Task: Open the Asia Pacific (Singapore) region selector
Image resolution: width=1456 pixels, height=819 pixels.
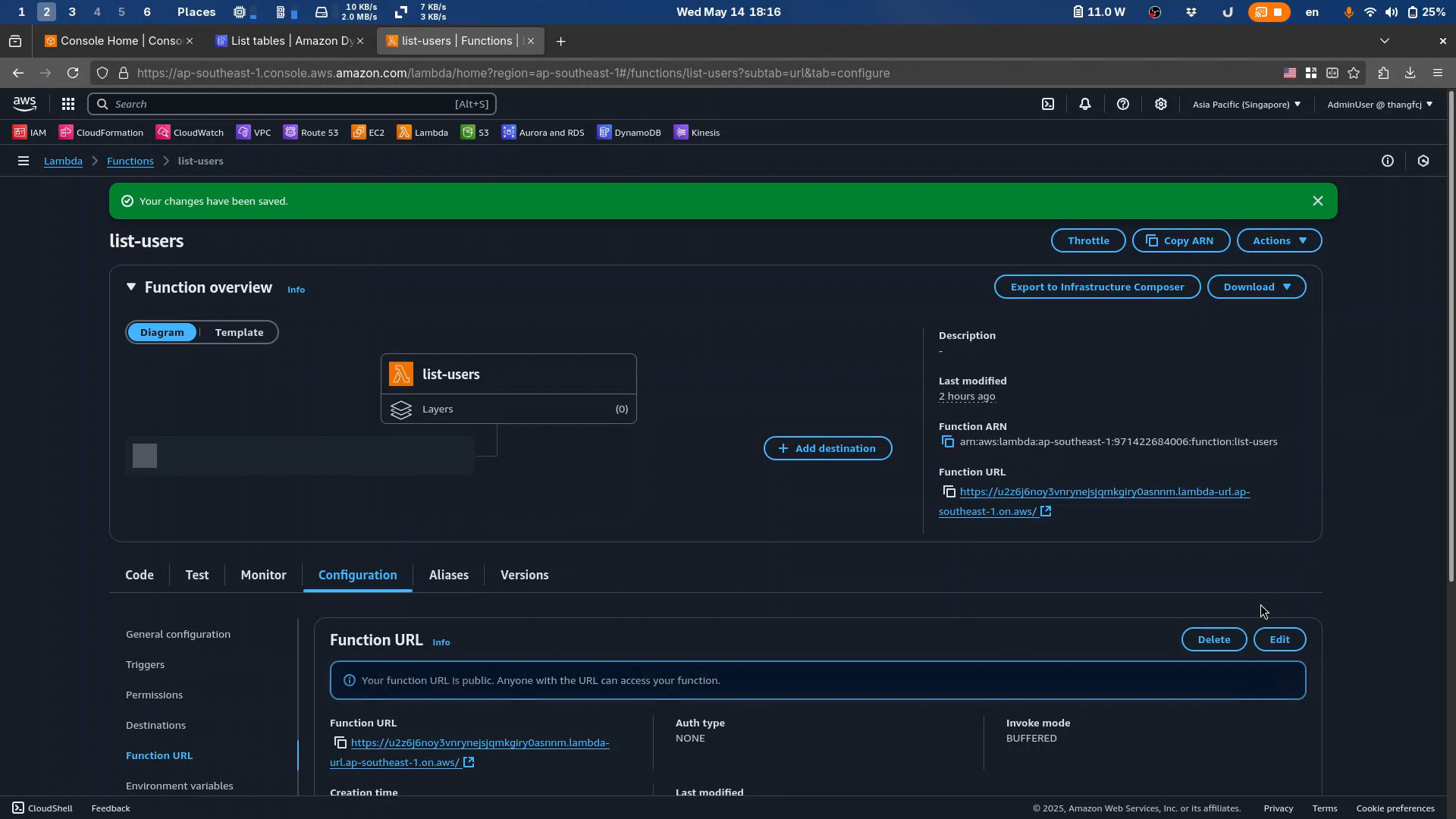Action: (x=1246, y=105)
